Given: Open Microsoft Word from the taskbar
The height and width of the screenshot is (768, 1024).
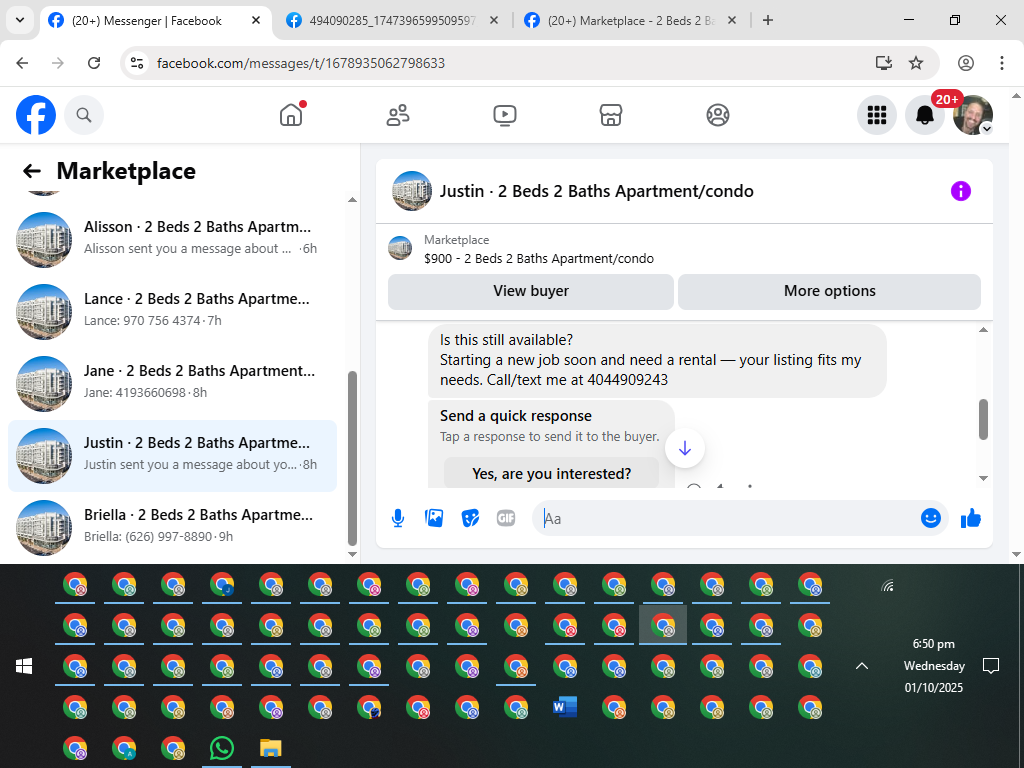Looking at the screenshot, I should tap(565, 707).
